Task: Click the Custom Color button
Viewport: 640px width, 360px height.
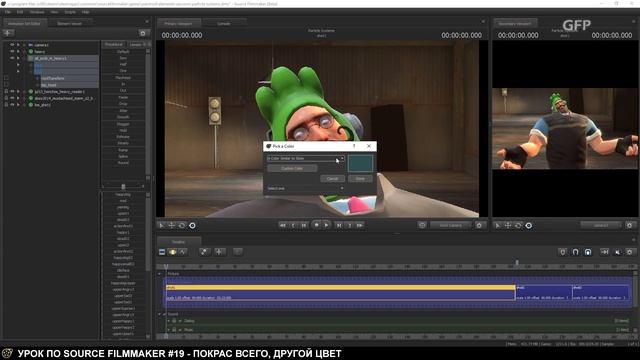Action: [x=292, y=168]
